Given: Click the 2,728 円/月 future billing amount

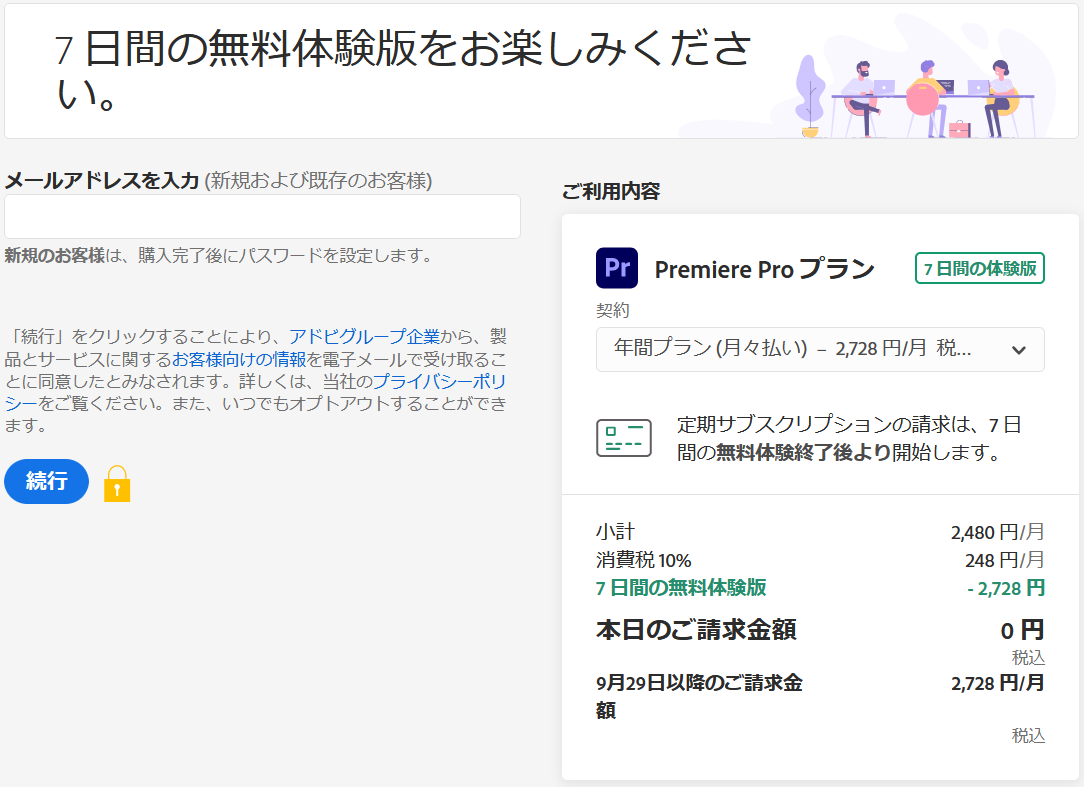Looking at the screenshot, I should 998,683.
